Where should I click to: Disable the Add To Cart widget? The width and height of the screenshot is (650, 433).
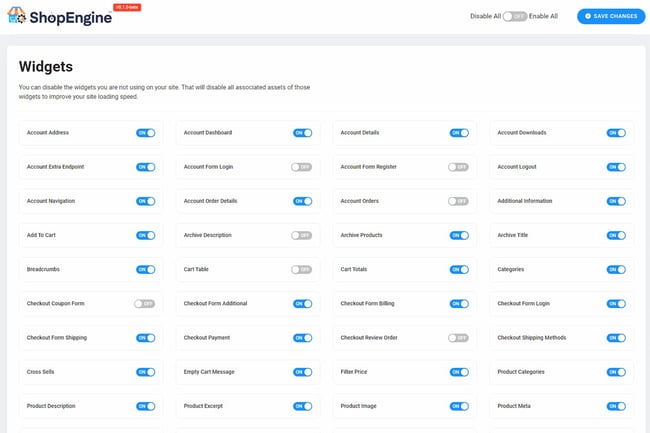[145, 235]
